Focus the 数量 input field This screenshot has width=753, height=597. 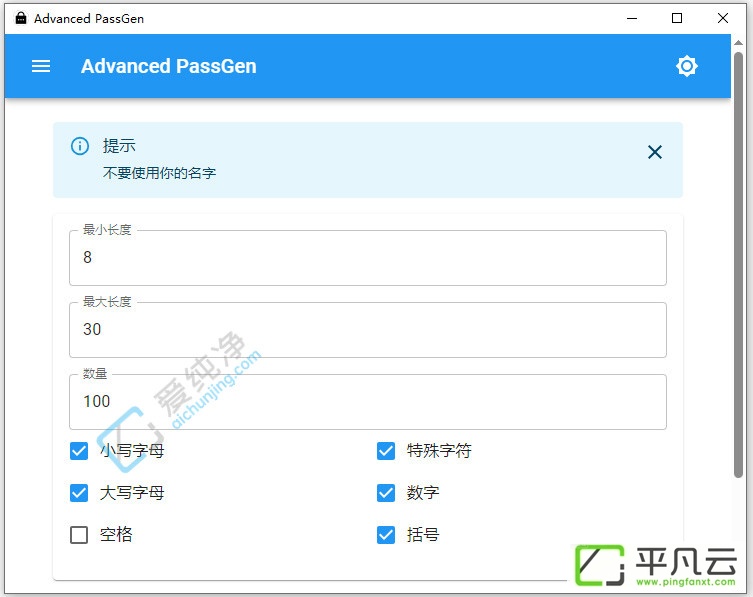(x=367, y=402)
